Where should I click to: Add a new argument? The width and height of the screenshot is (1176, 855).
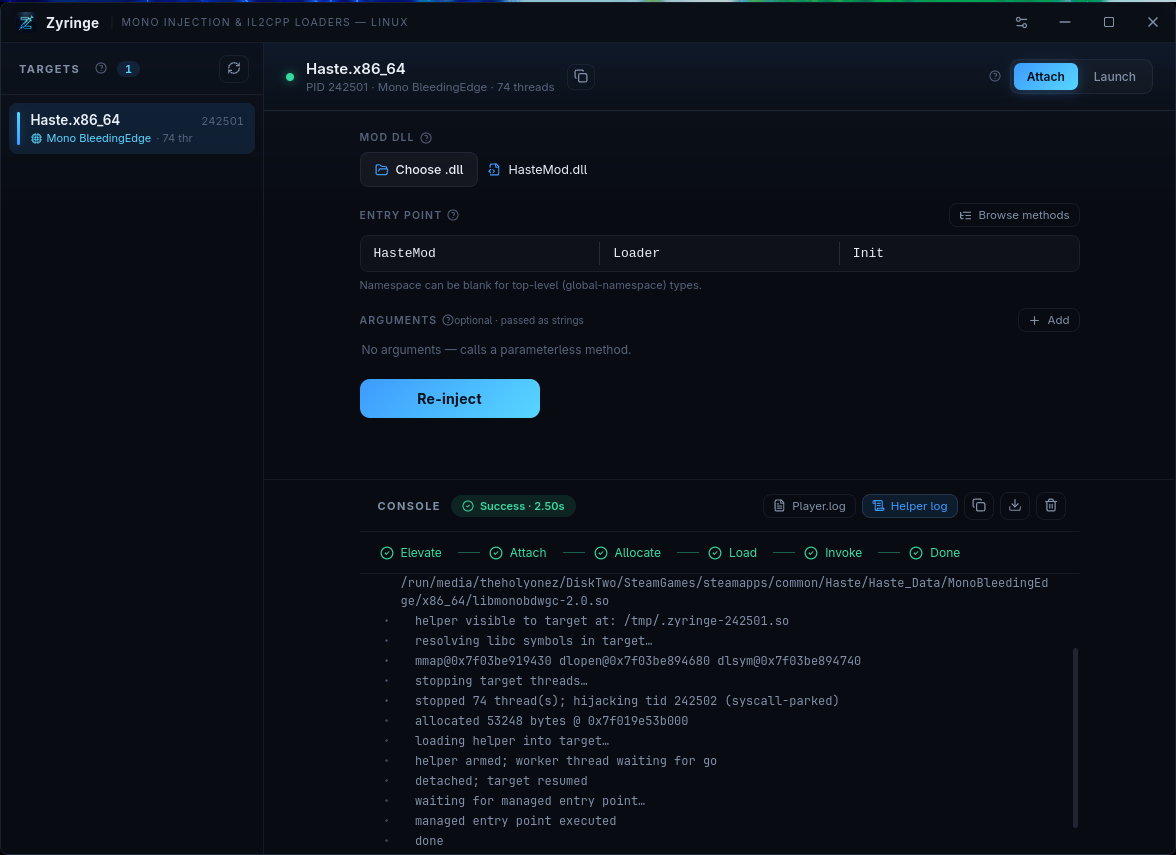pyautogui.click(x=1048, y=320)
